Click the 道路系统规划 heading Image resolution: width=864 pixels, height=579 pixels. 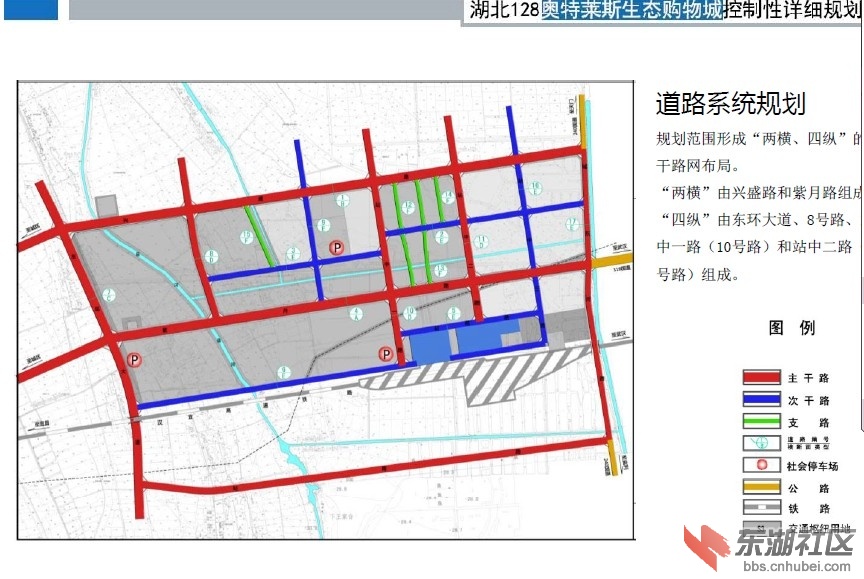pyautogui.click(x=731, y=104)
